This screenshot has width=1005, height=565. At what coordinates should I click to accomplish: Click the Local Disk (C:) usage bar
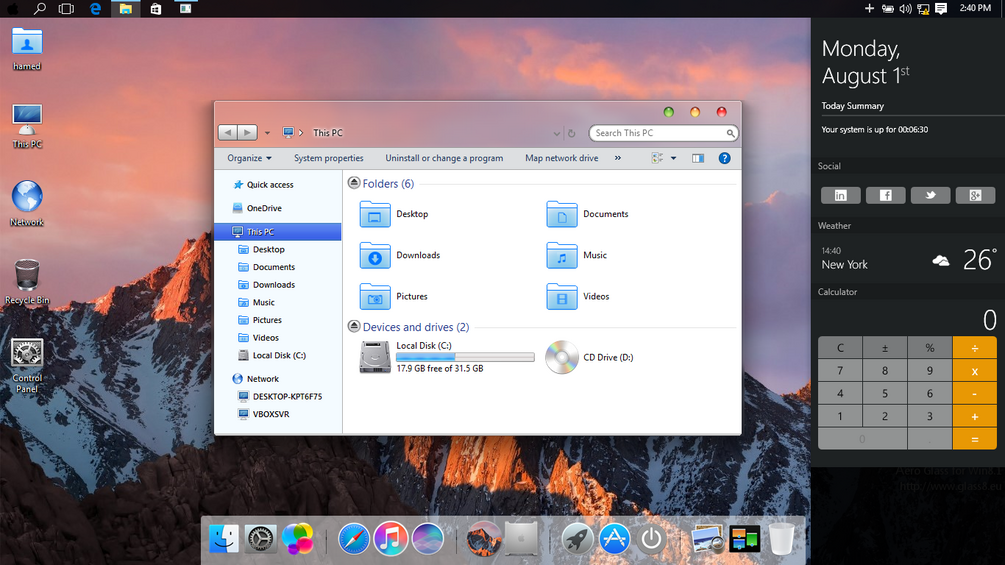pos(465,357)
